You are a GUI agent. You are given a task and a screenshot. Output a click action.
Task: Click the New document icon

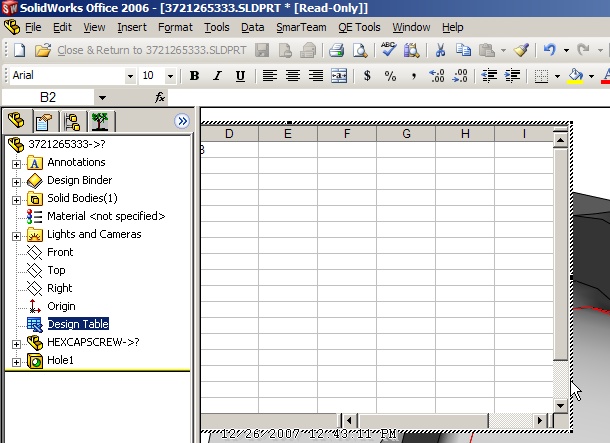coord(20,50)
